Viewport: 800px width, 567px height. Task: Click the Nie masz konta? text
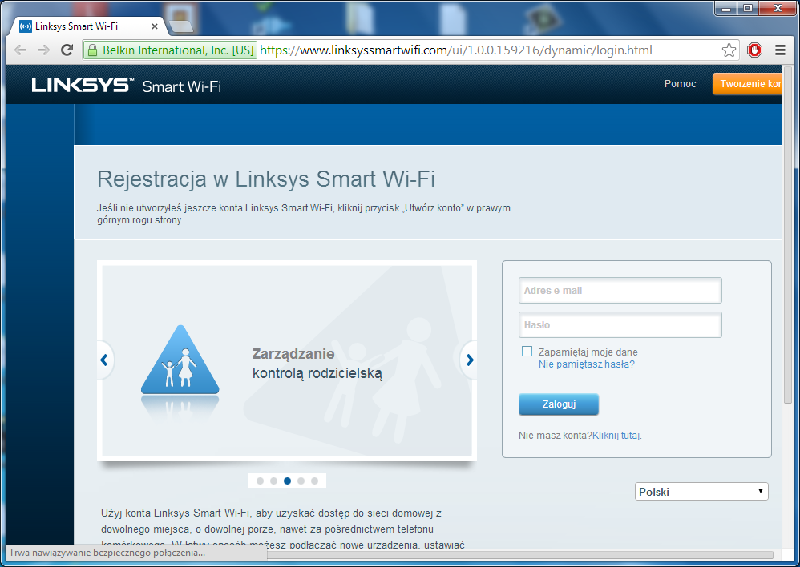(x=555, y=435)
